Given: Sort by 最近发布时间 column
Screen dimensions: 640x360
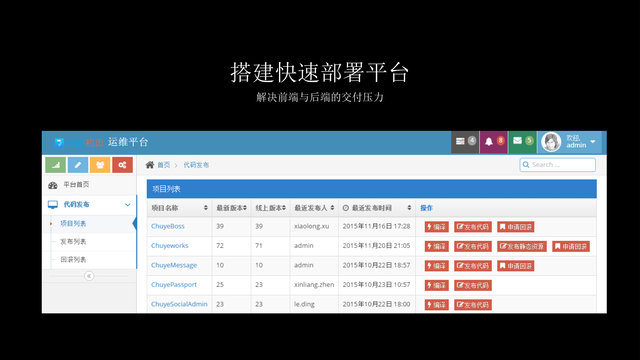Looking at the screenshot, I should (x=377, y=208).
